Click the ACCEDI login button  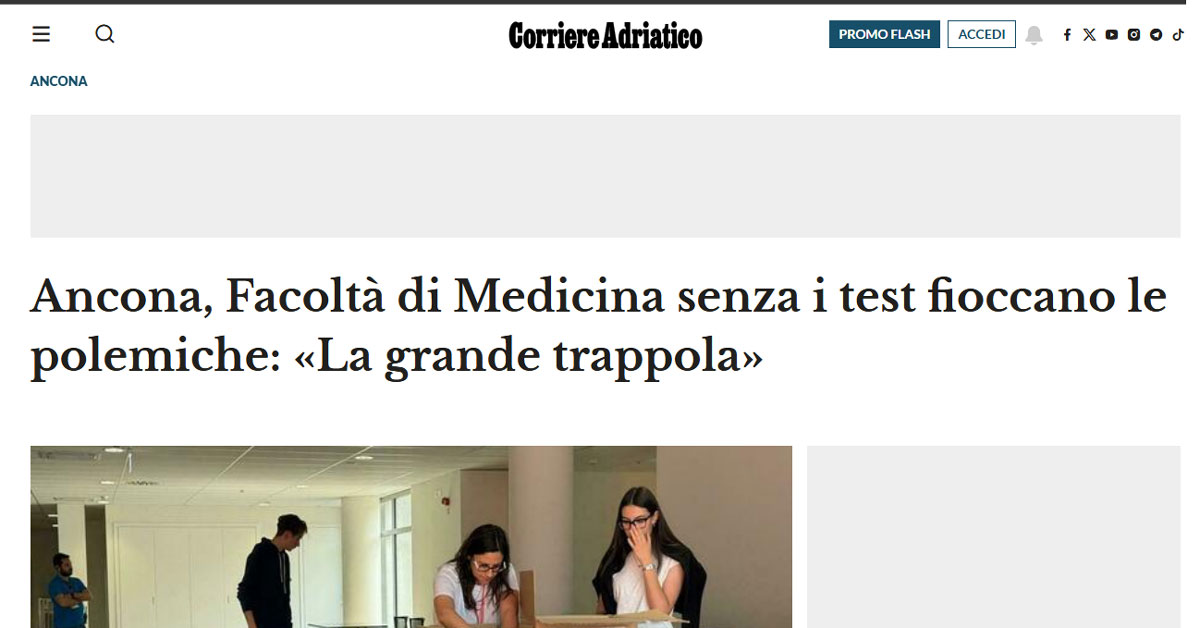point(982,34)
